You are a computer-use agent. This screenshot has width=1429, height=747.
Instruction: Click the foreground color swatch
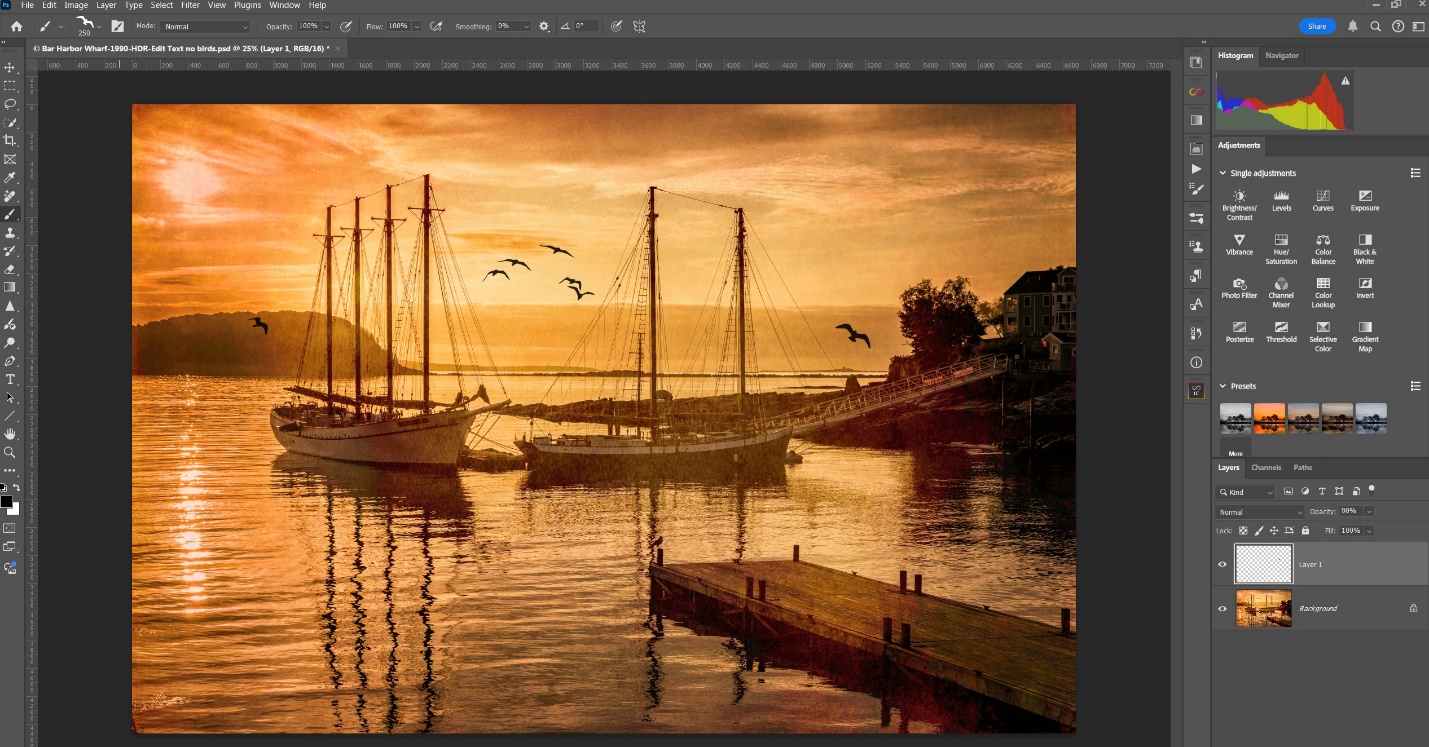(6, 501)
